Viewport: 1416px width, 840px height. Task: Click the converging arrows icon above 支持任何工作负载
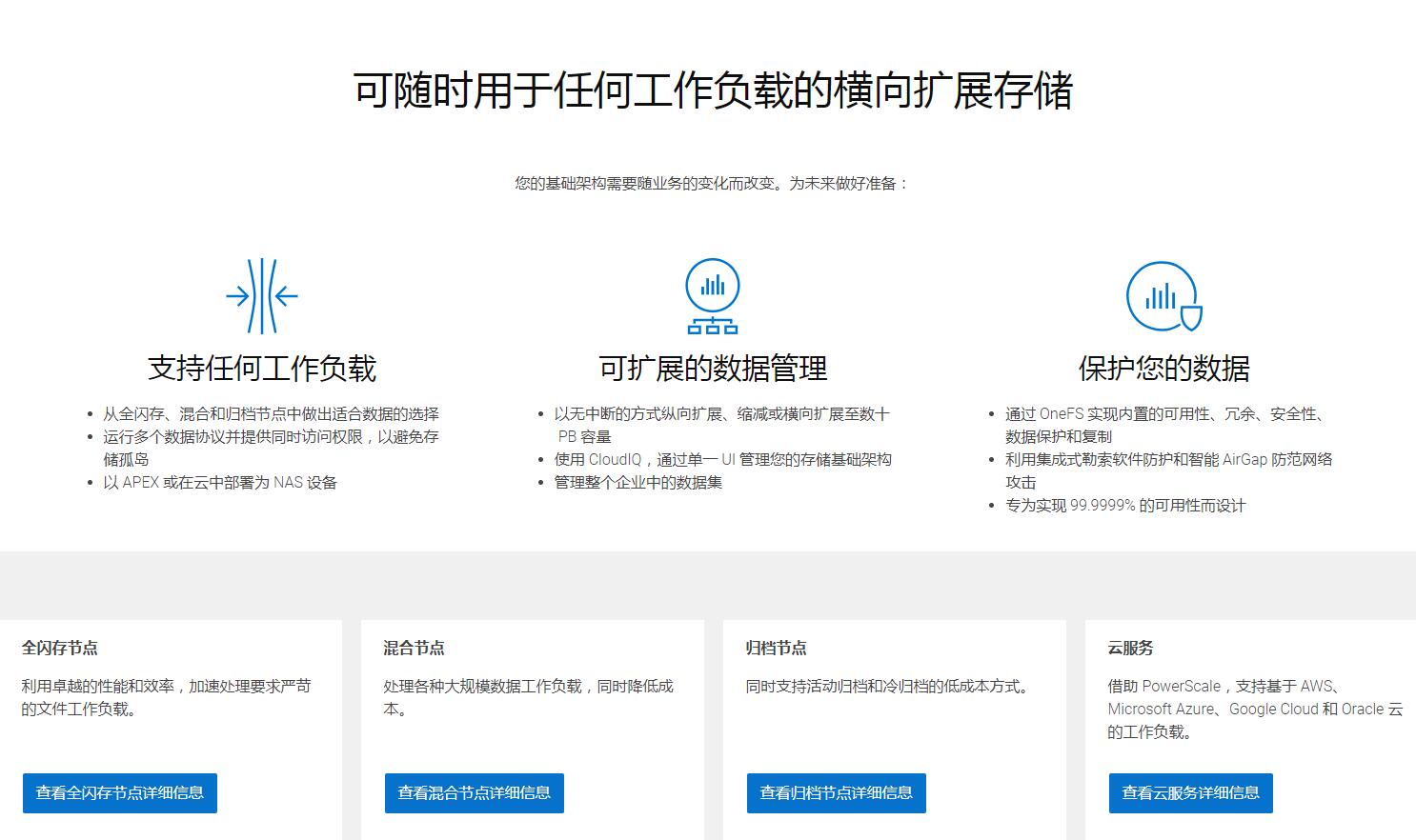pos(262,296)
